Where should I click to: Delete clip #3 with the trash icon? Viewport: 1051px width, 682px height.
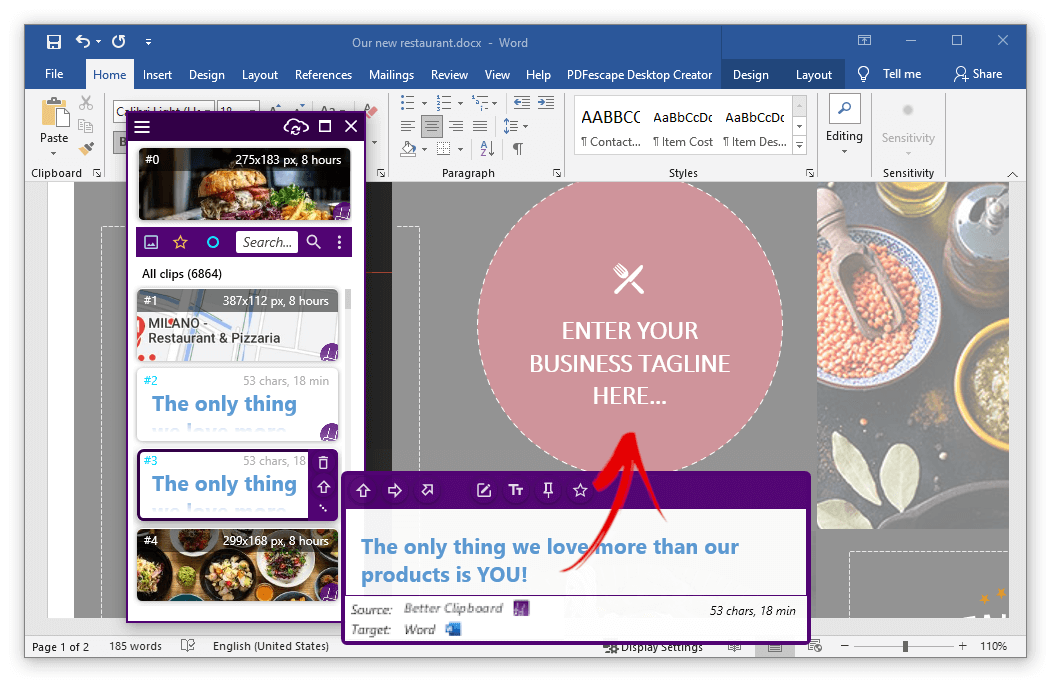(324, 463)
